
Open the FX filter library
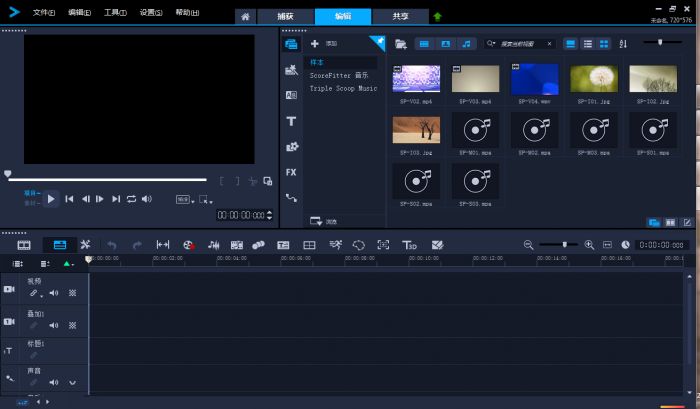tap(291, 172)
